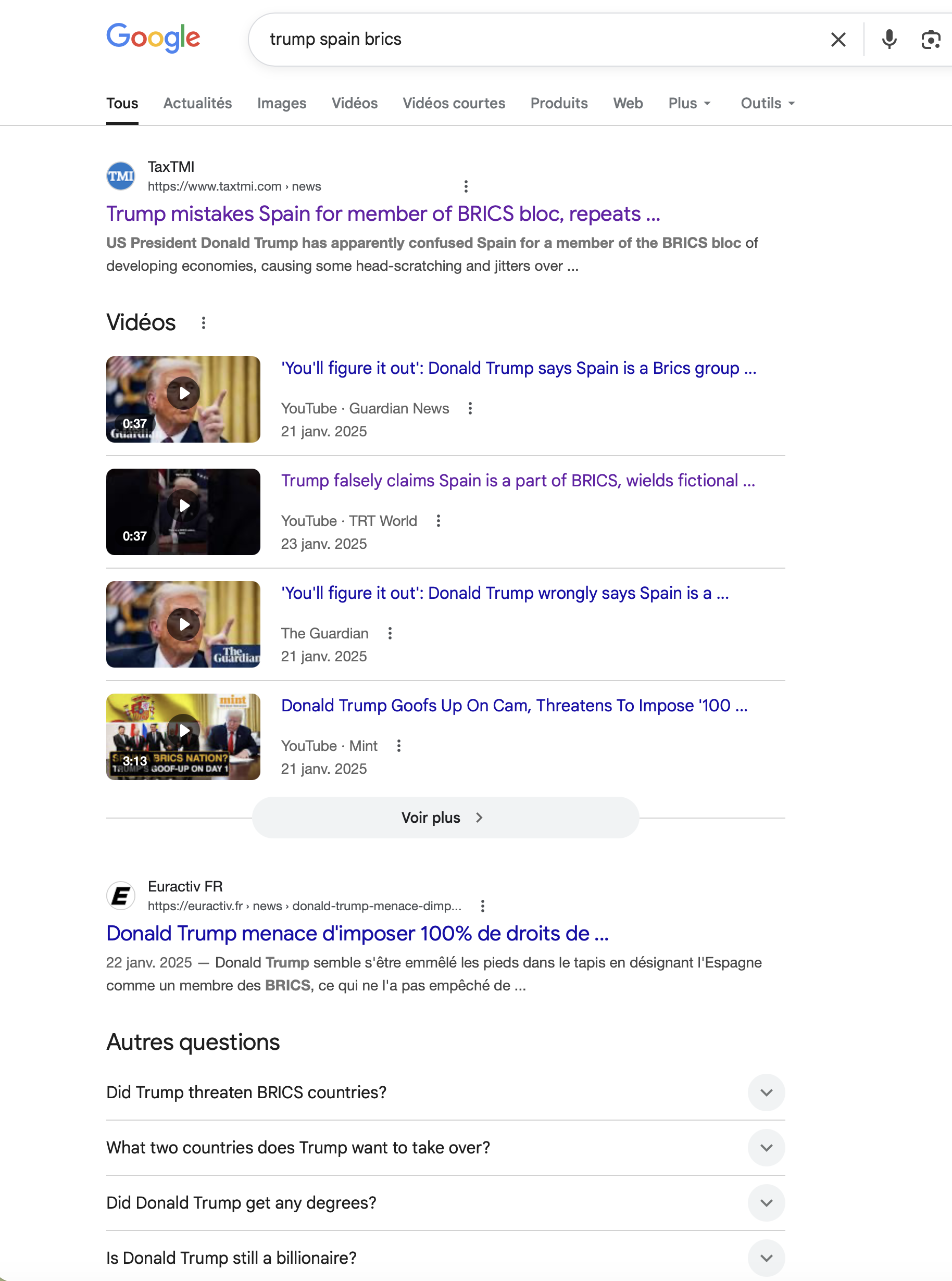Open the Outils dropdown
The width and height of the screenshot is (952, 1281).
point(767,103)
